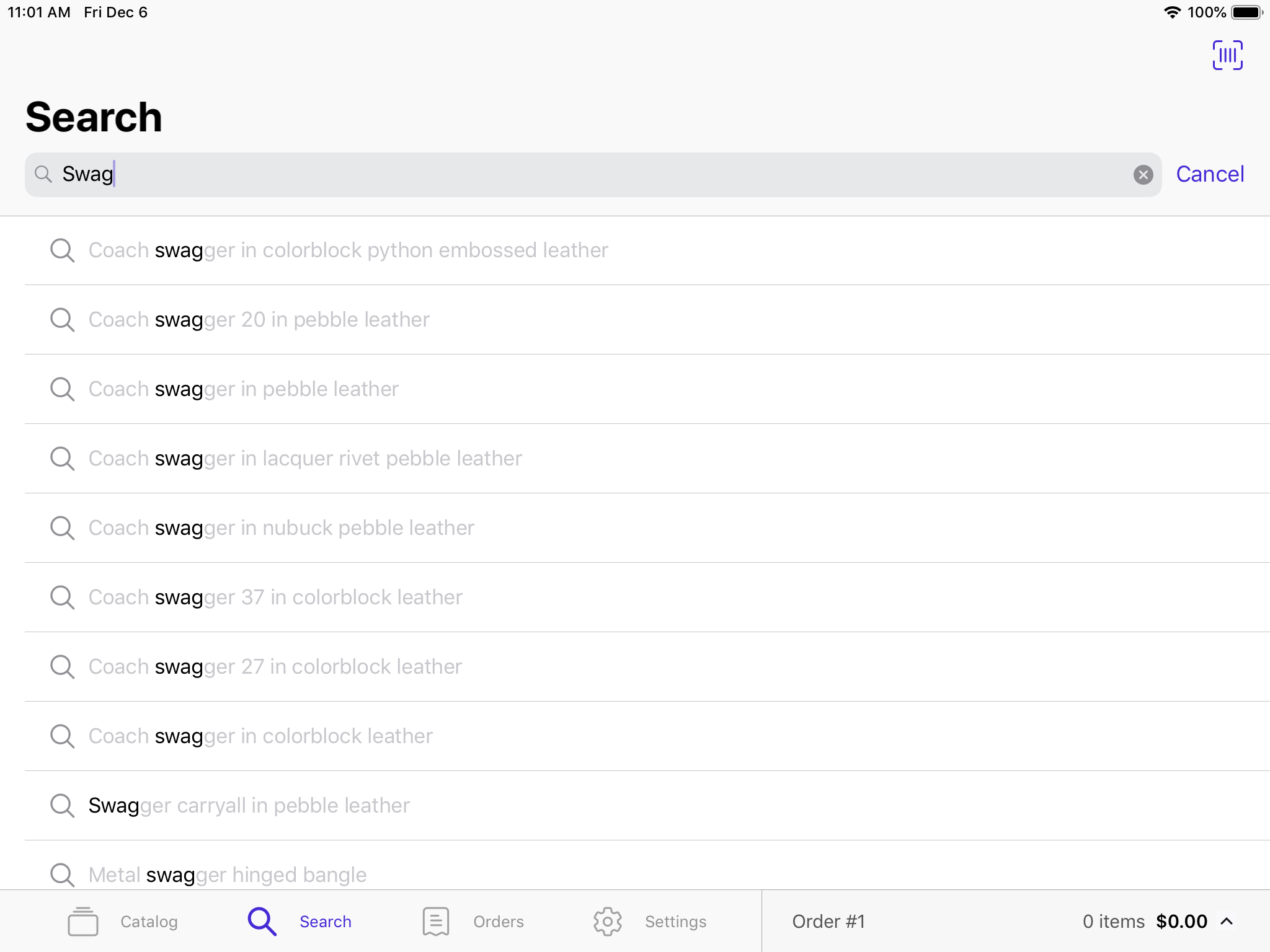Clear the search field text
Viewport: 1270px width, 952px height.
point(1143,175)
